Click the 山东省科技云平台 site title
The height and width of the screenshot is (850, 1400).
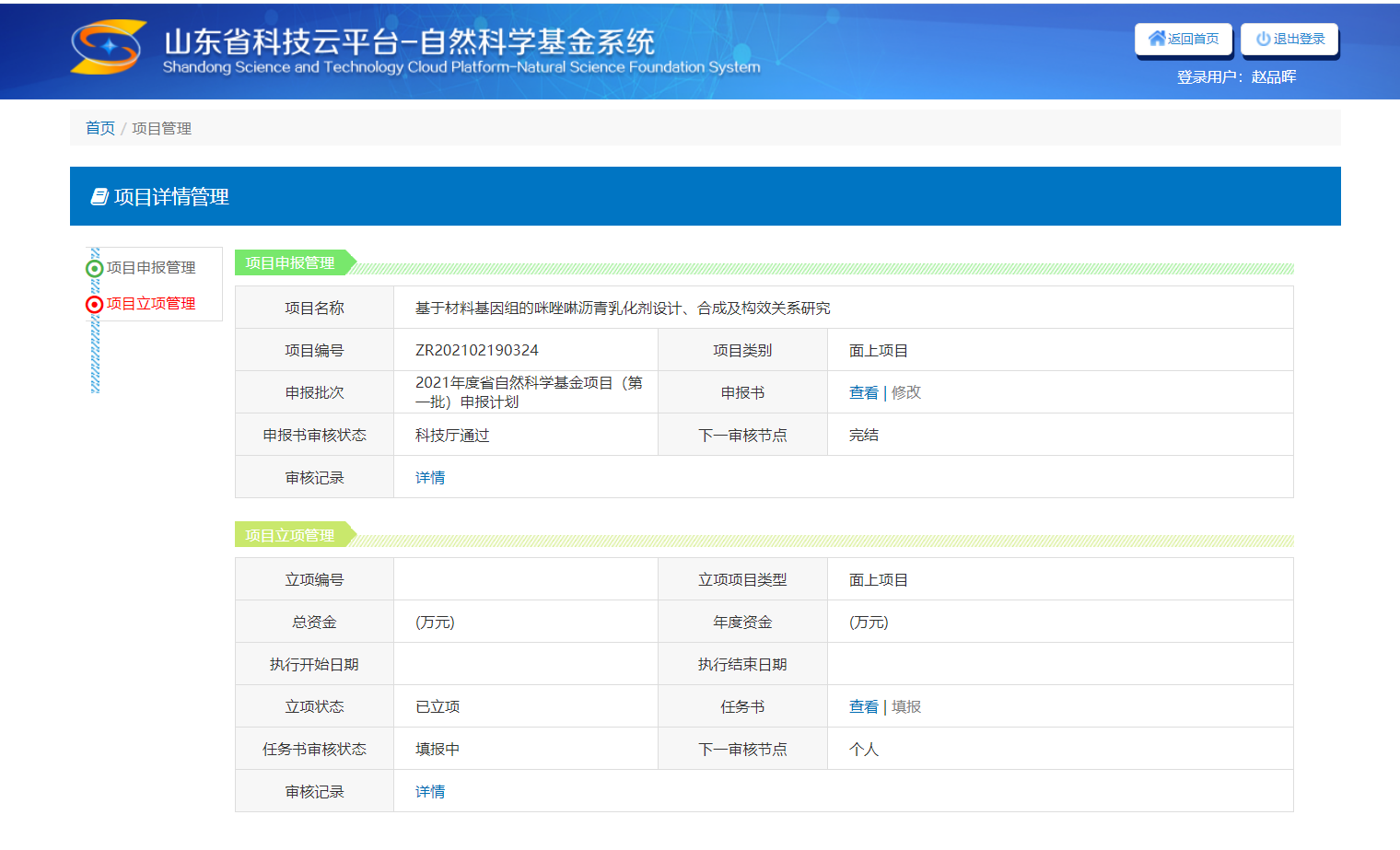(409, 41)
